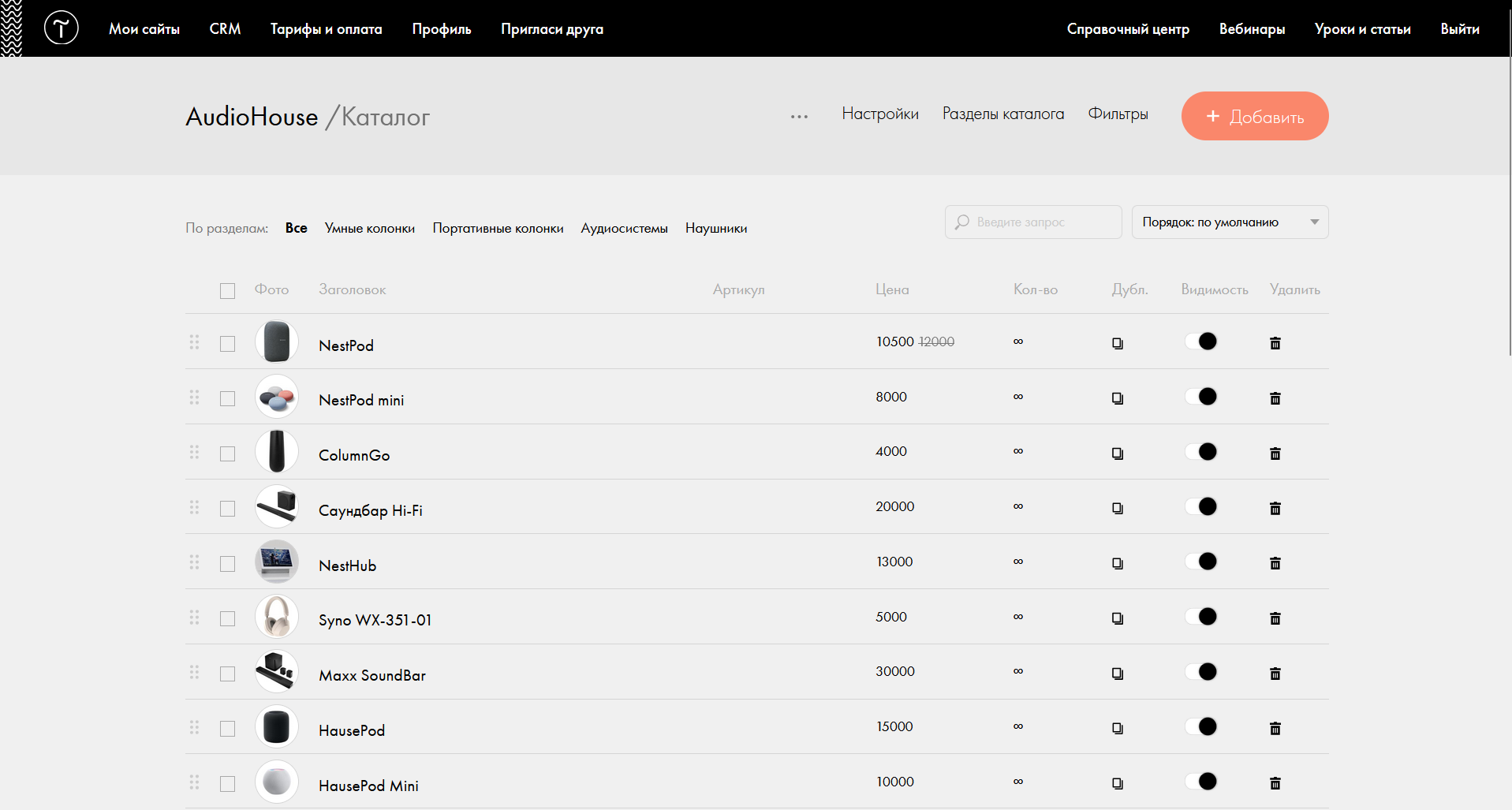The image size is (1512, 810).
Task: Toggle visibility of NestHub product
Action: [1201, 562]
